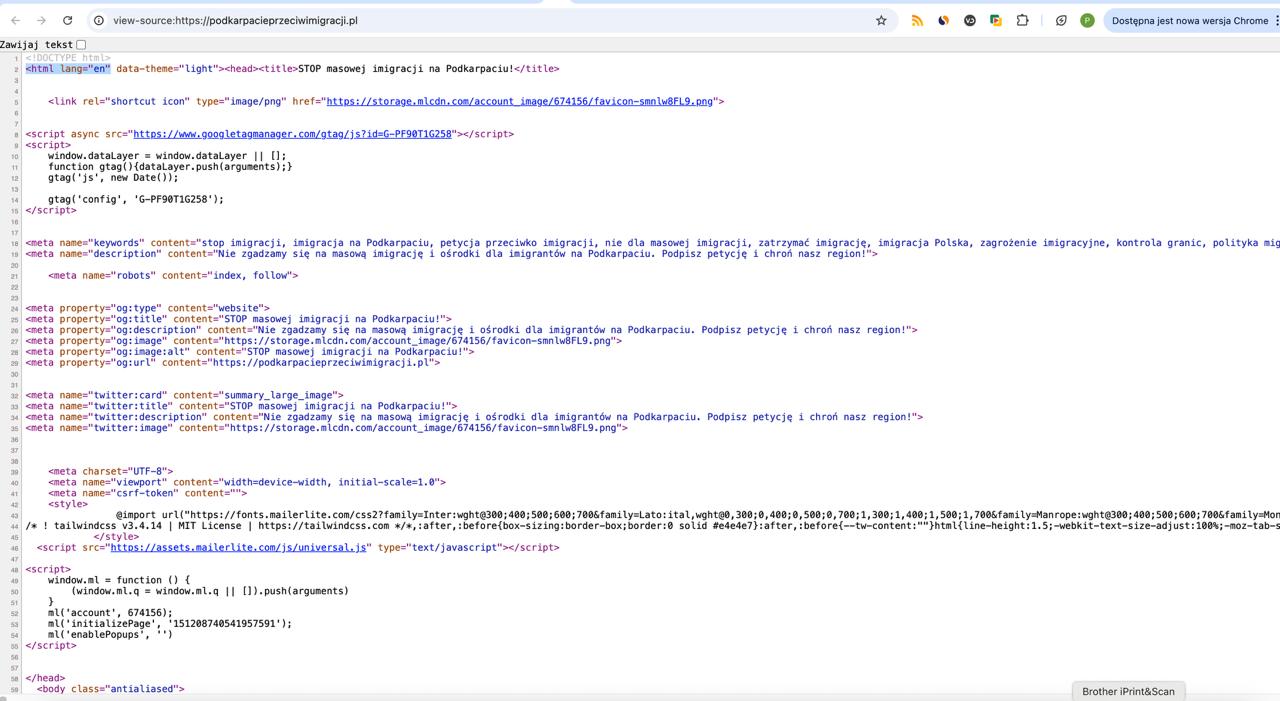1280x701 pixels.
Task: Click the gtag('js', new Date()) line
Action: point(113,178)
